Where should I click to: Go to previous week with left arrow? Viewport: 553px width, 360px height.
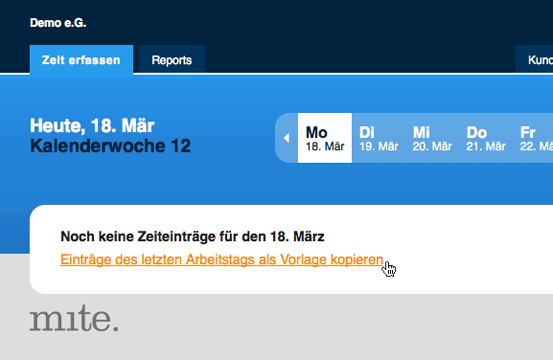286,138
